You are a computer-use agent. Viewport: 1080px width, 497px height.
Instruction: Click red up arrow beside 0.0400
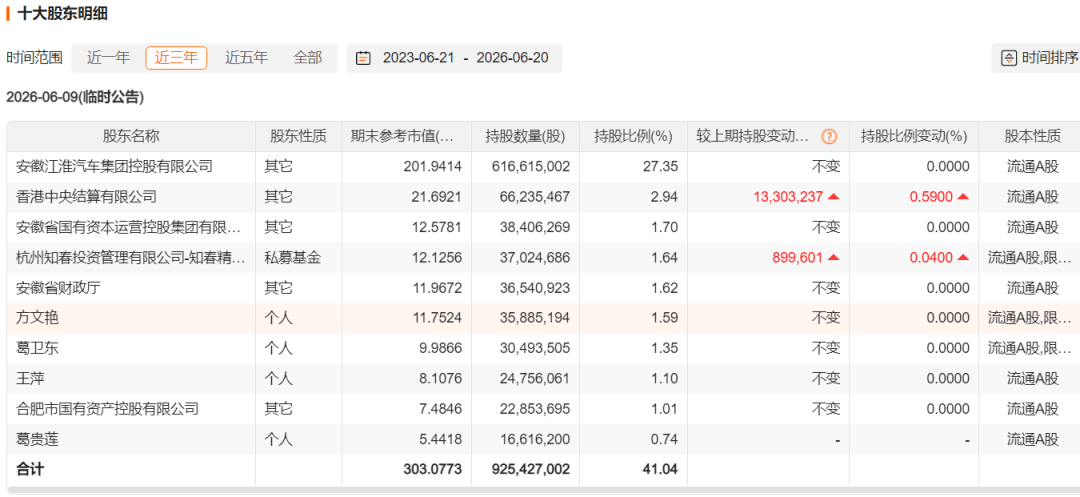coord(963,257)
